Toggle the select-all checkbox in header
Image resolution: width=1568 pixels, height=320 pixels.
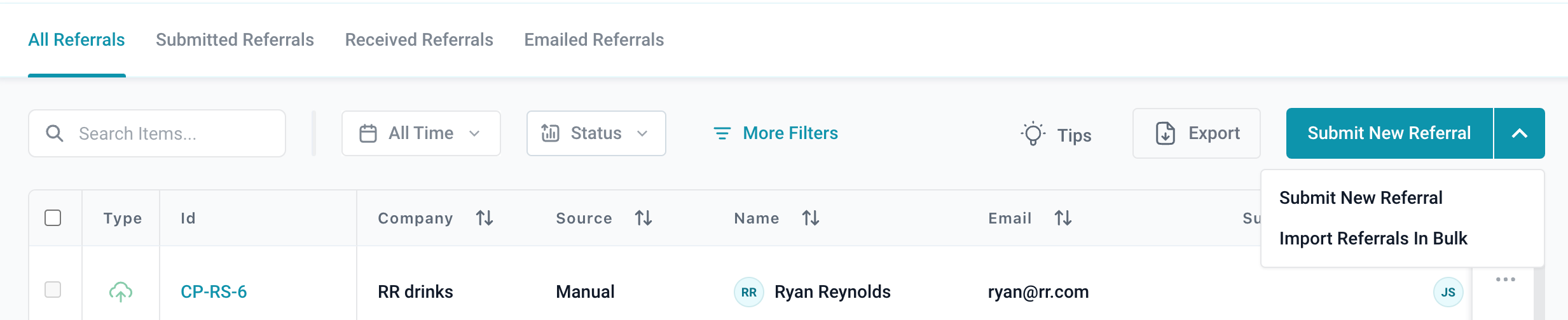53,218
